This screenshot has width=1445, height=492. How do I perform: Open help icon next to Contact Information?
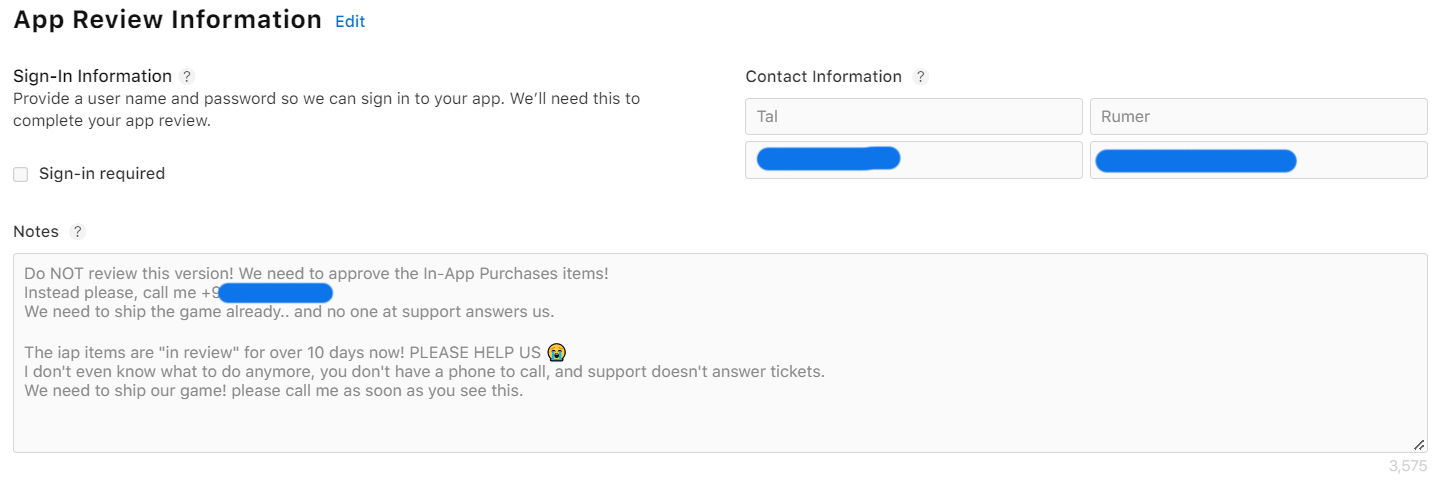pyautogui.click(x=921, y=76)
